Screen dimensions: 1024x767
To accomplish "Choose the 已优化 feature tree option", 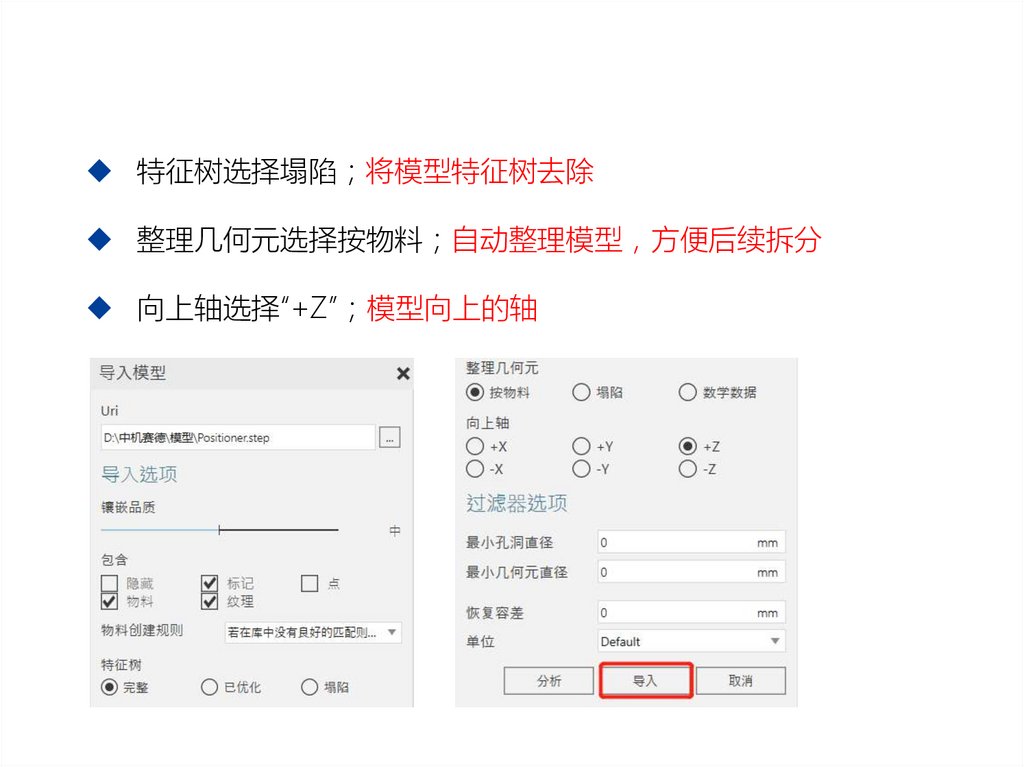I will [x=209, y=687].
